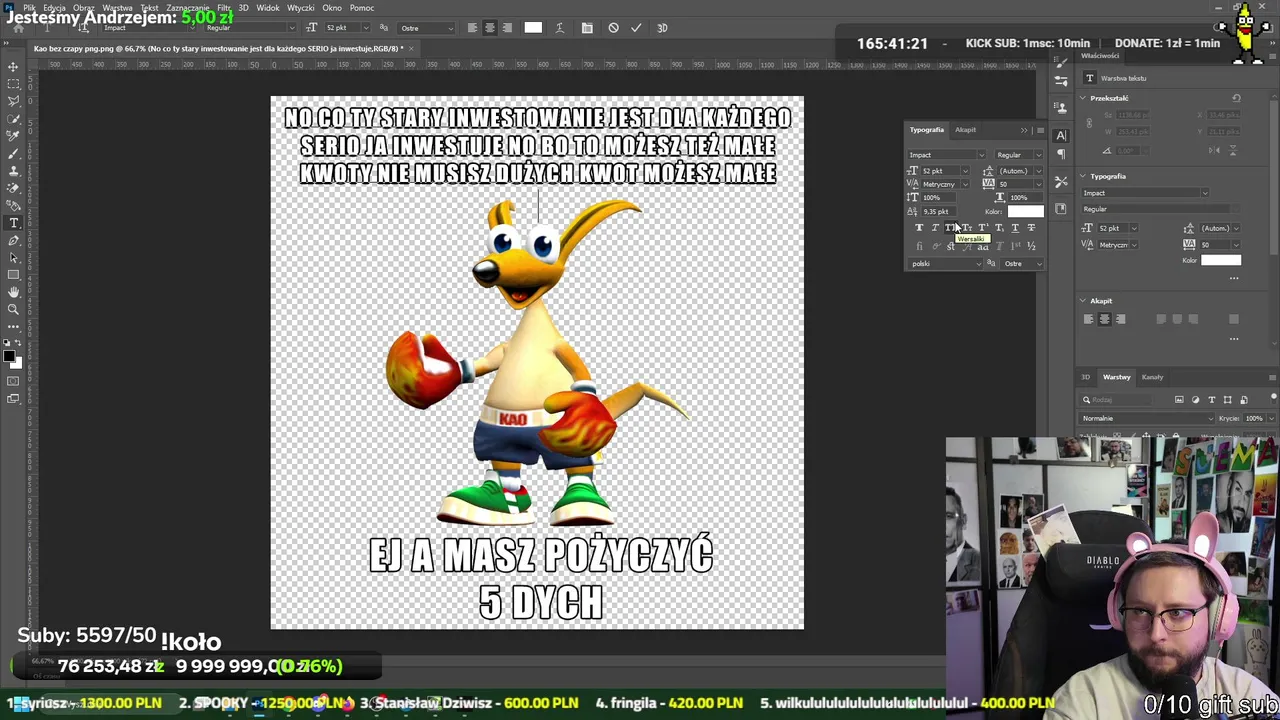Set foreground color swatch in toolbox
1280x720 pixels.
click(x=10, y=355)
